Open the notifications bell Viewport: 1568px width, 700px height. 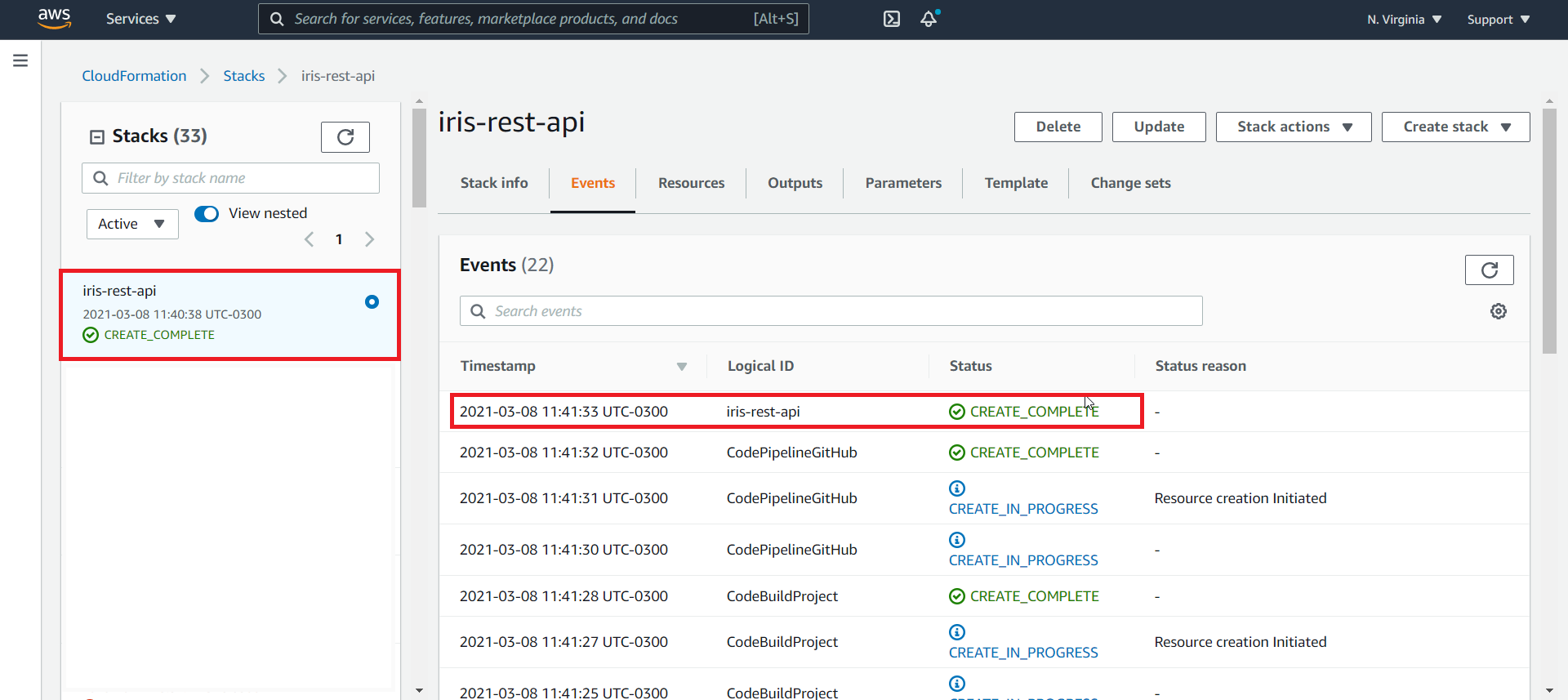pyautogui.click(x=929, y=19)
